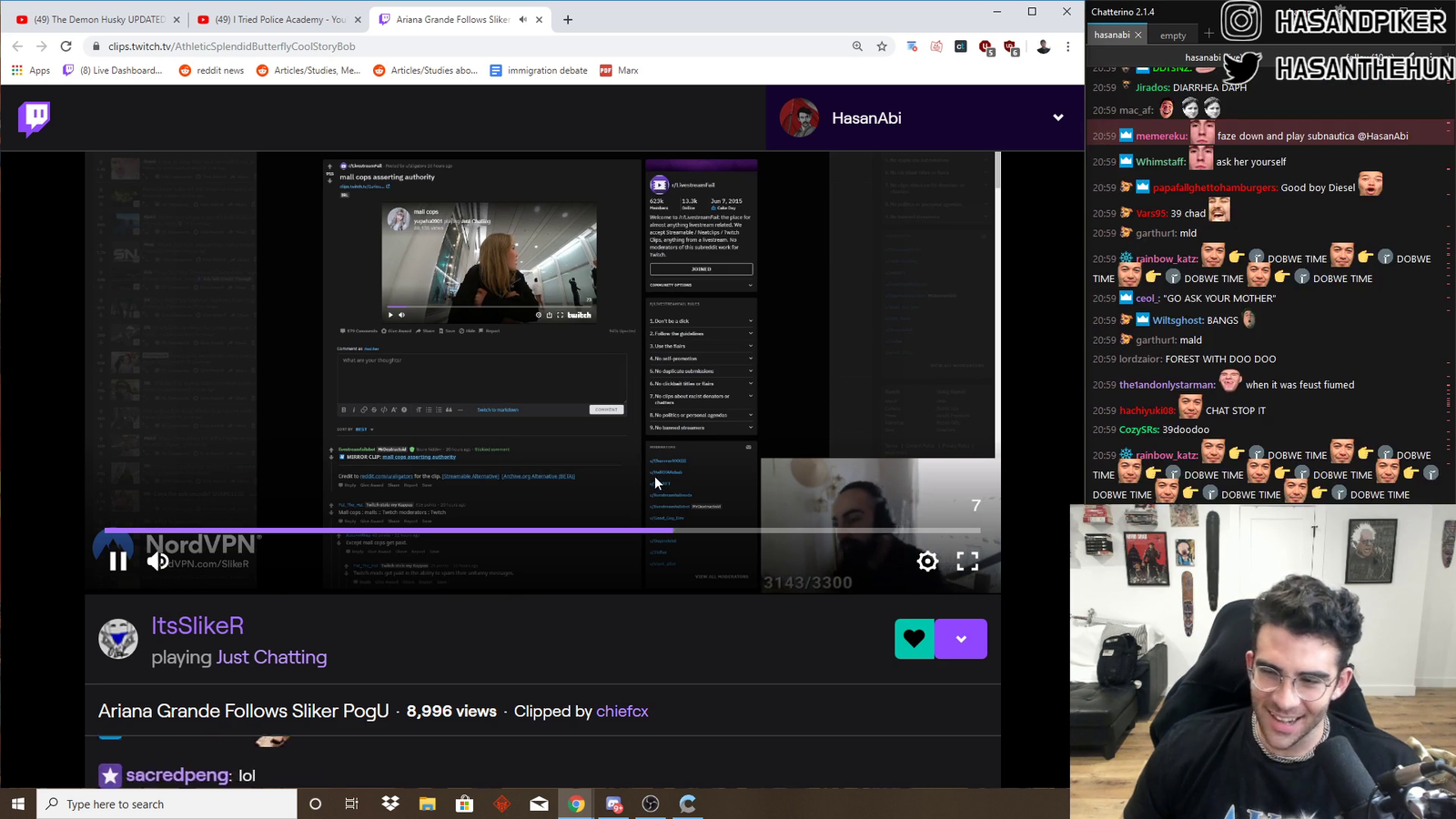
Task: Reload the current page
Action: click(66, 46)
